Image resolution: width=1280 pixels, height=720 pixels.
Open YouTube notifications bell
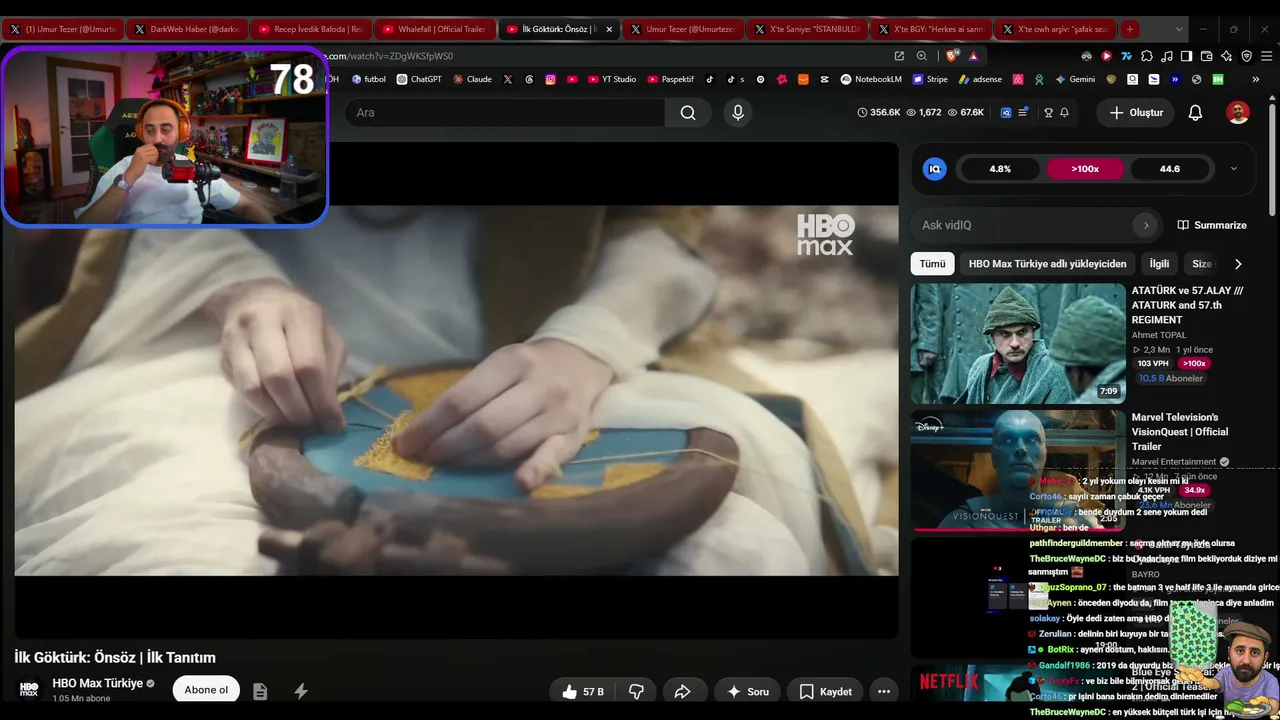point(1195,113)
